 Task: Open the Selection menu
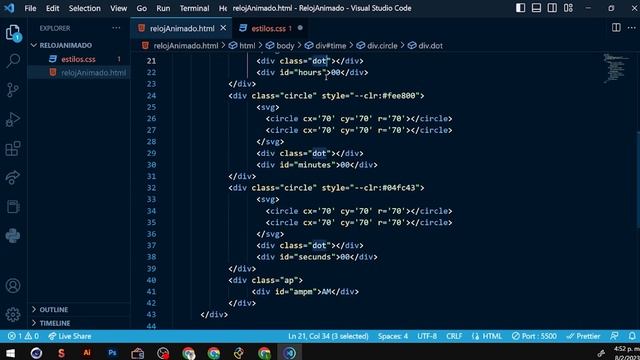coord(84,8)
